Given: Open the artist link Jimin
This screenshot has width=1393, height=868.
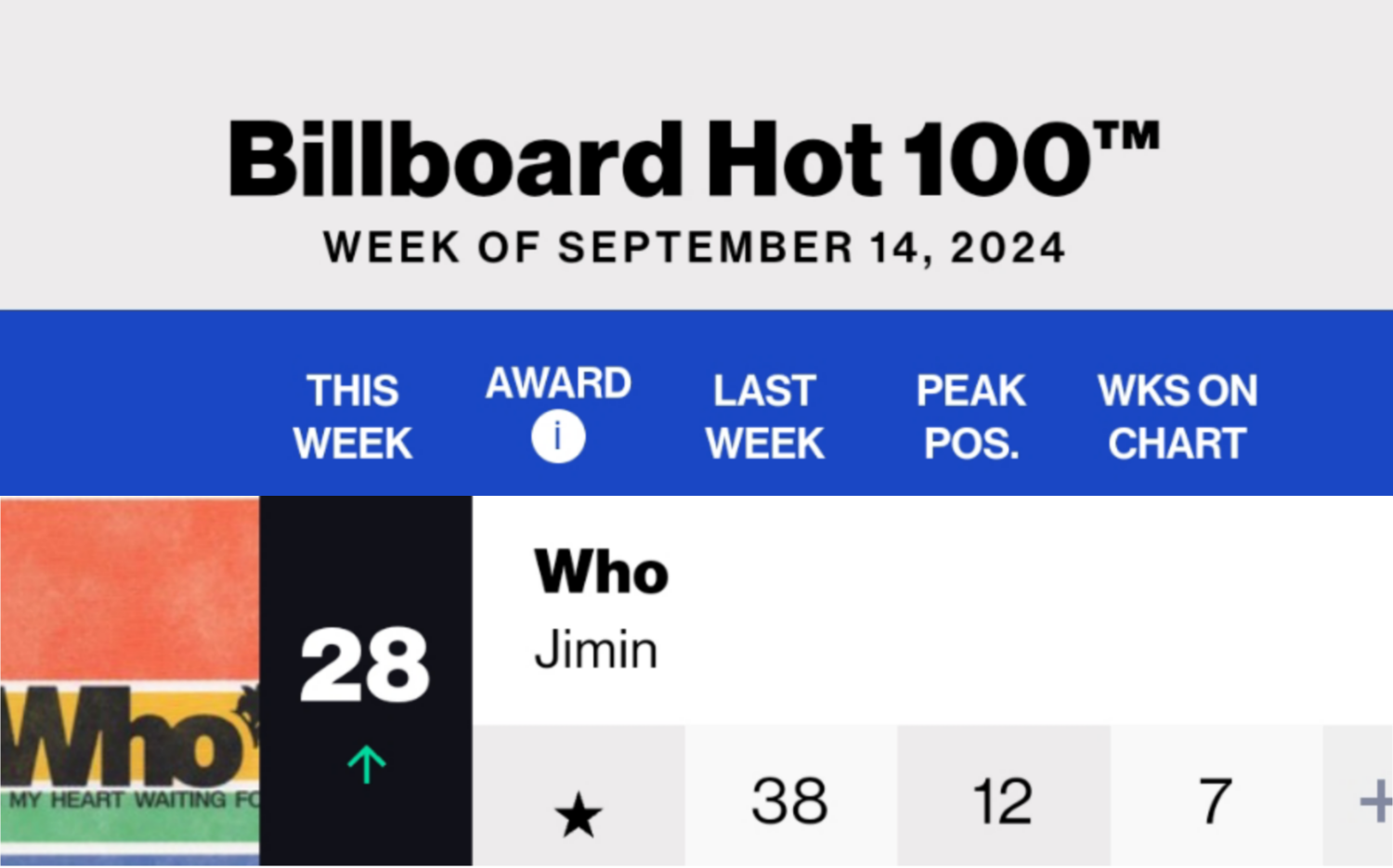Looking at the screenshot, I should pyautogui.click(x=596, y=649).
